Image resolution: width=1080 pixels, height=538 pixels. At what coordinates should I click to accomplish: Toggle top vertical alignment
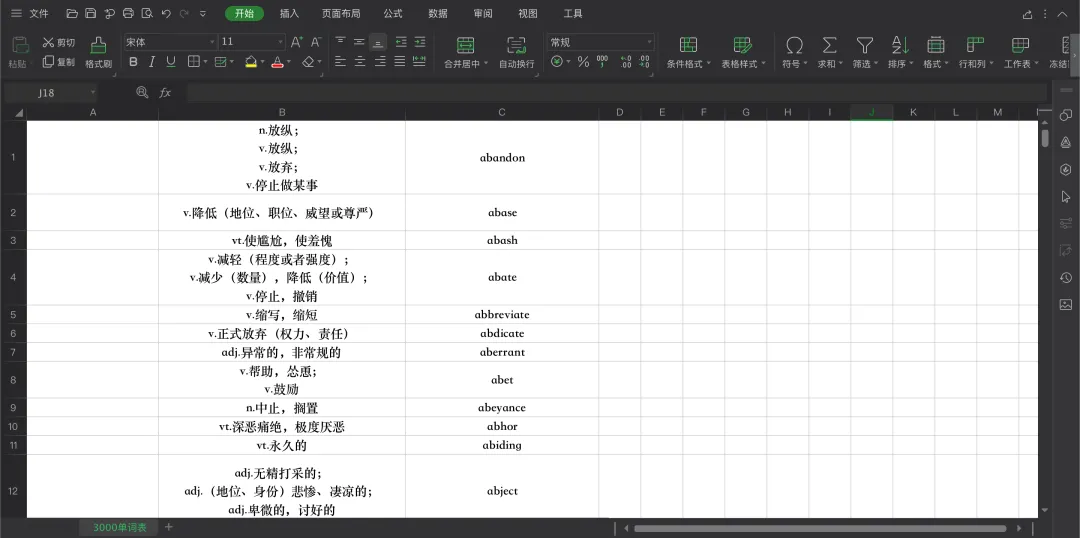coord(340,42)
